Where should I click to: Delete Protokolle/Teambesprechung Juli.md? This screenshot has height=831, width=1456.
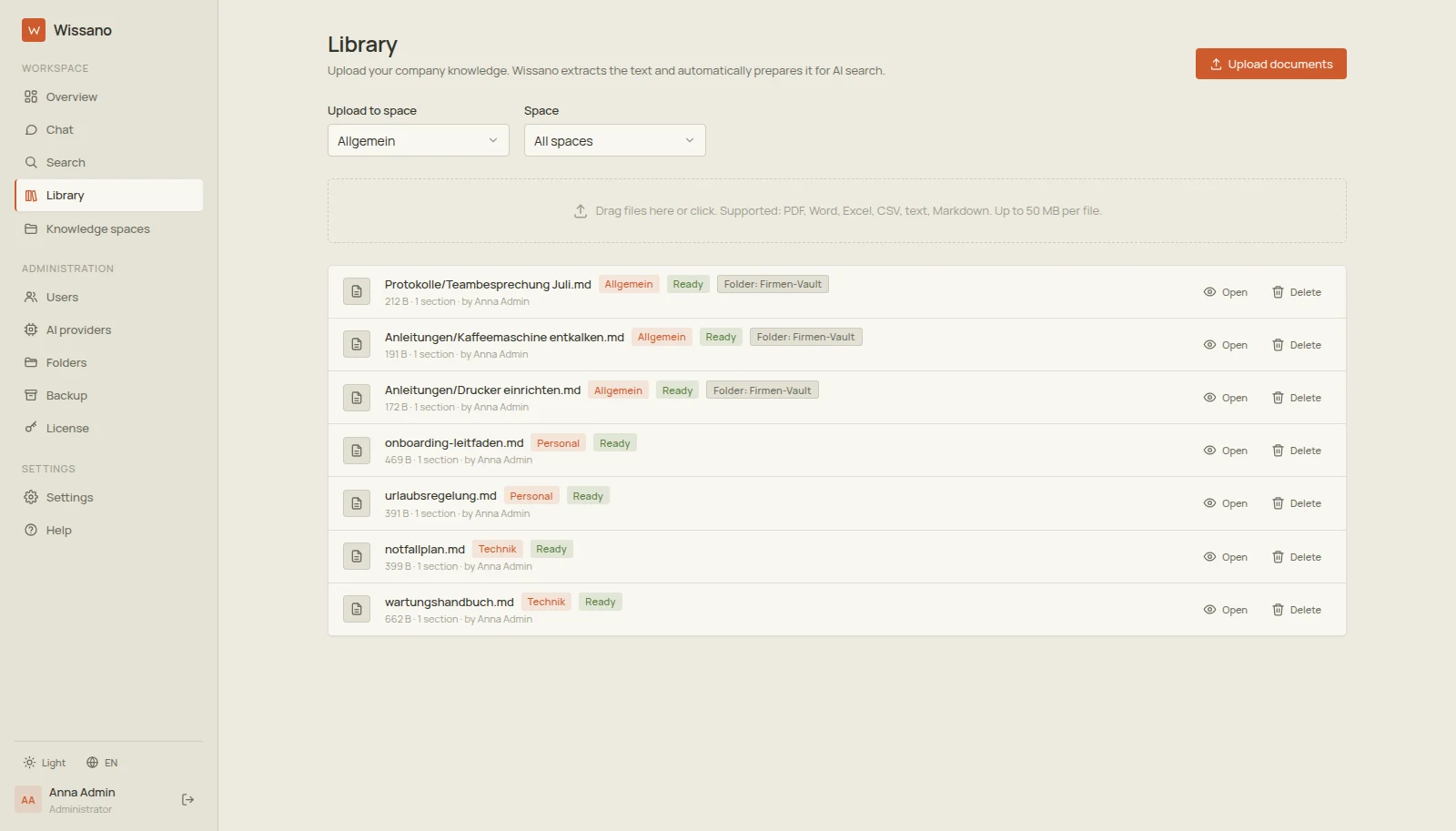click(1297, 292)
